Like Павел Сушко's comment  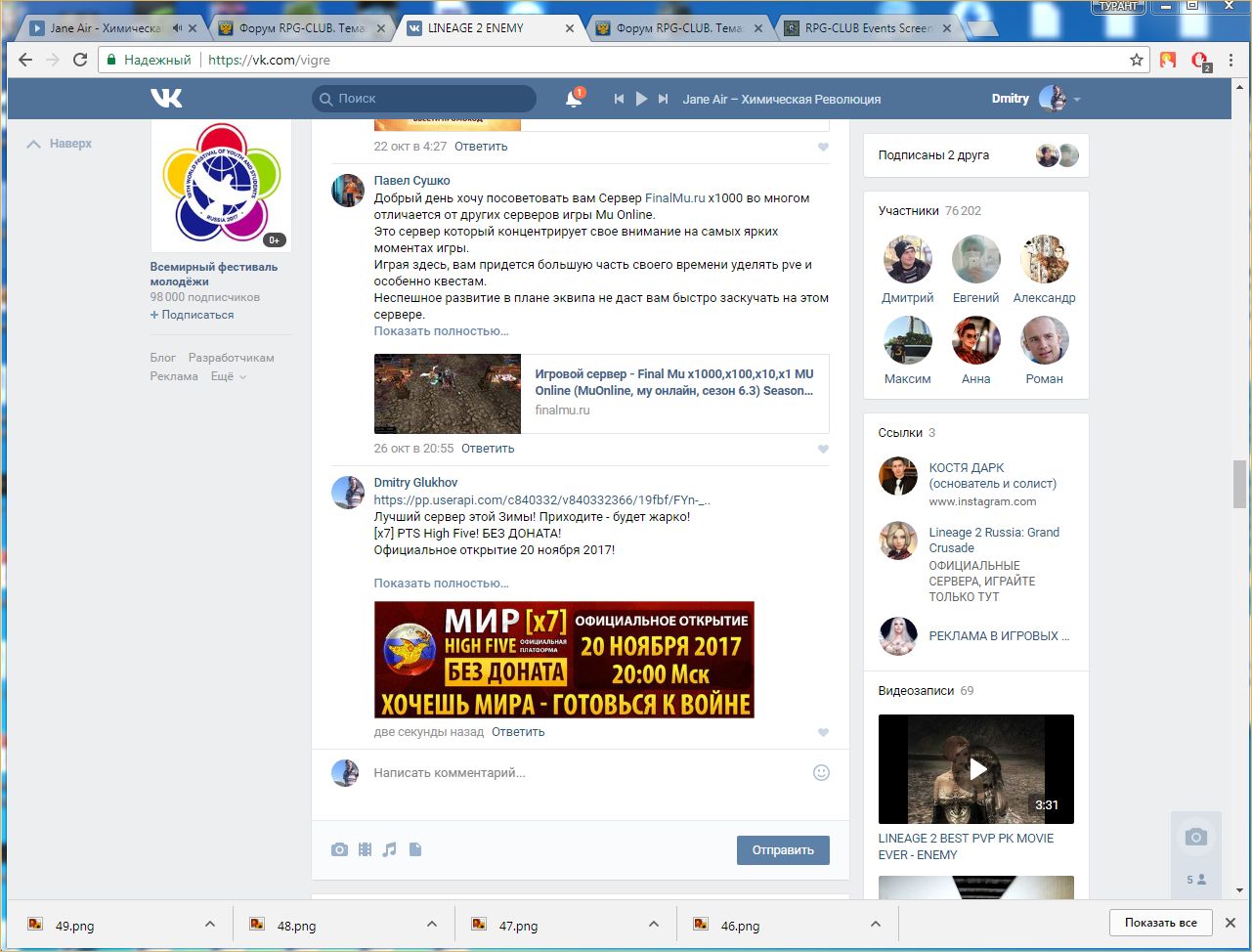(823, 449)
